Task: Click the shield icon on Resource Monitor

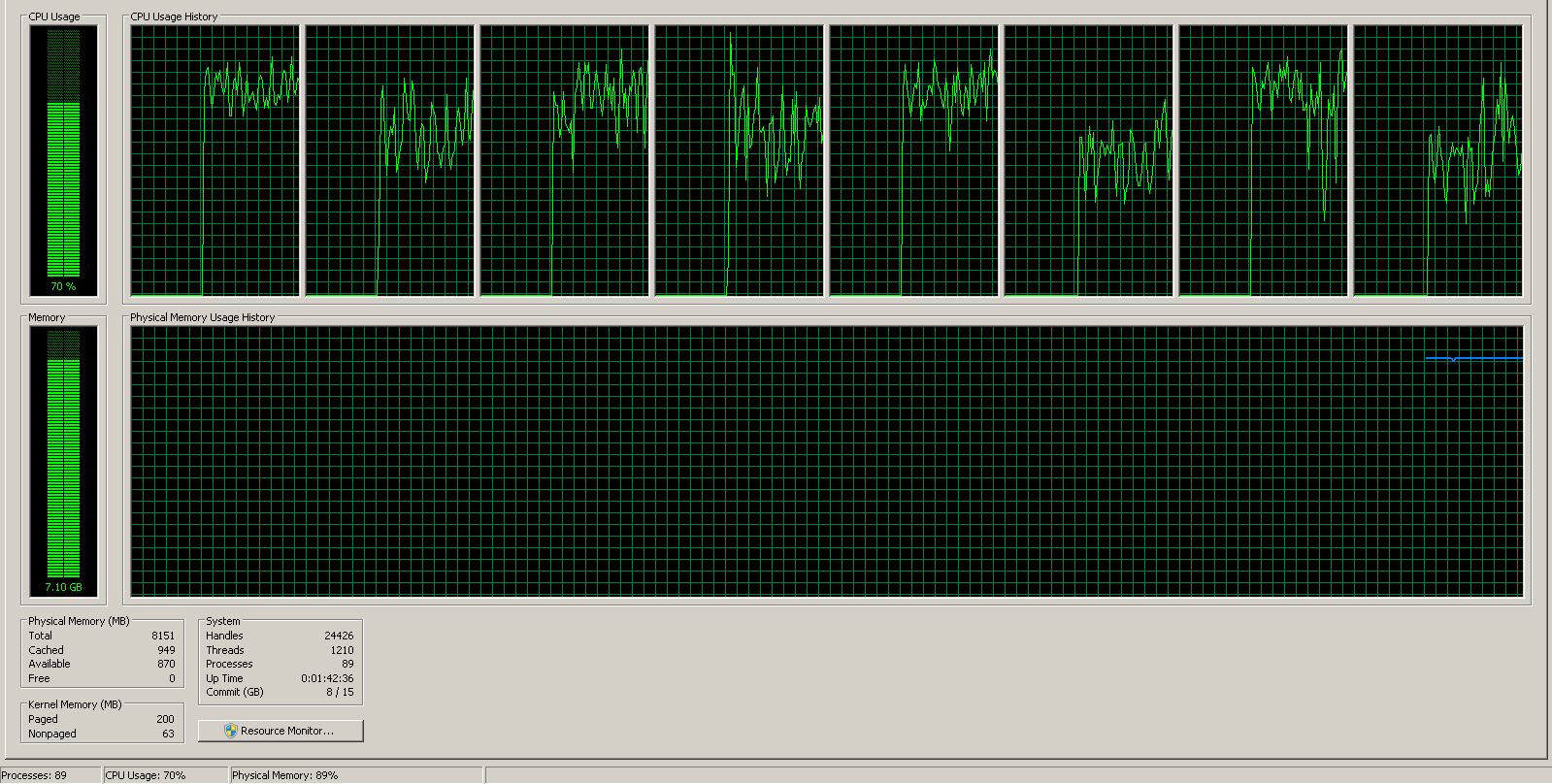Action: 230,731
